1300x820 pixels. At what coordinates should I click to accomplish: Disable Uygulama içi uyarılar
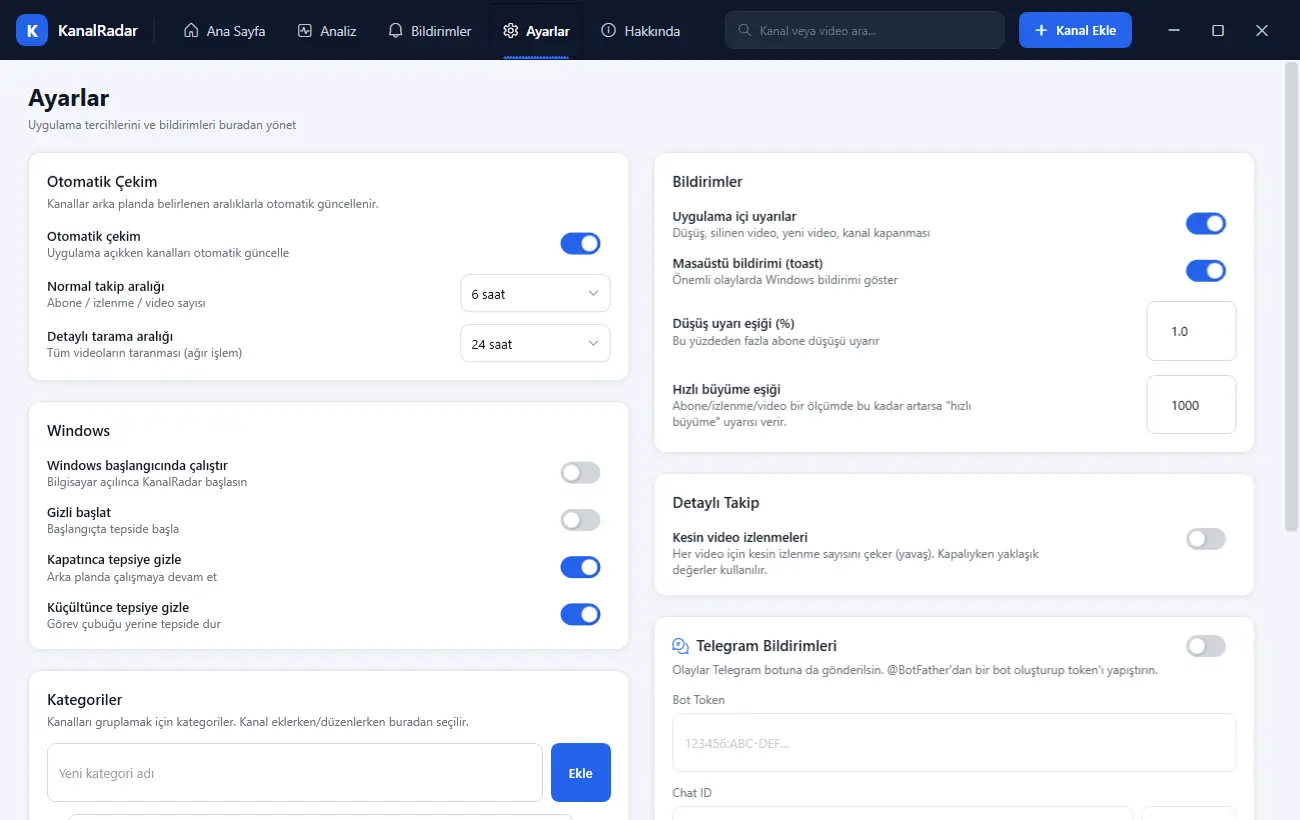(1206, 224)
